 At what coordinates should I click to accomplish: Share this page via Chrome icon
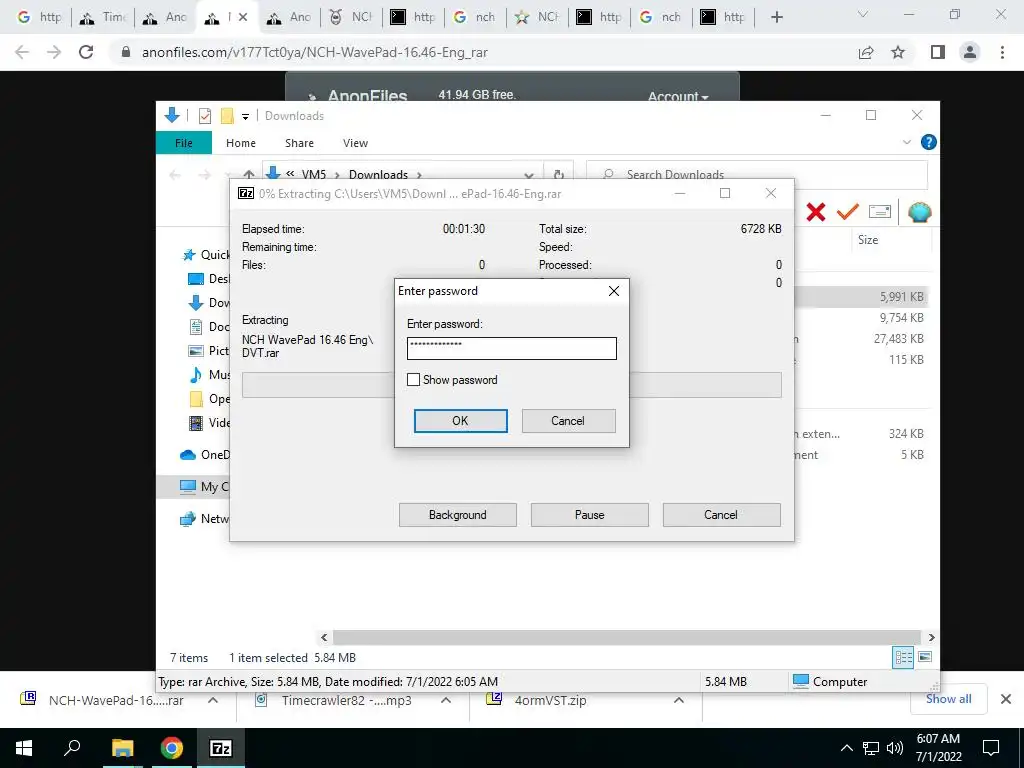pyautogui.click(x=866, y=52)
